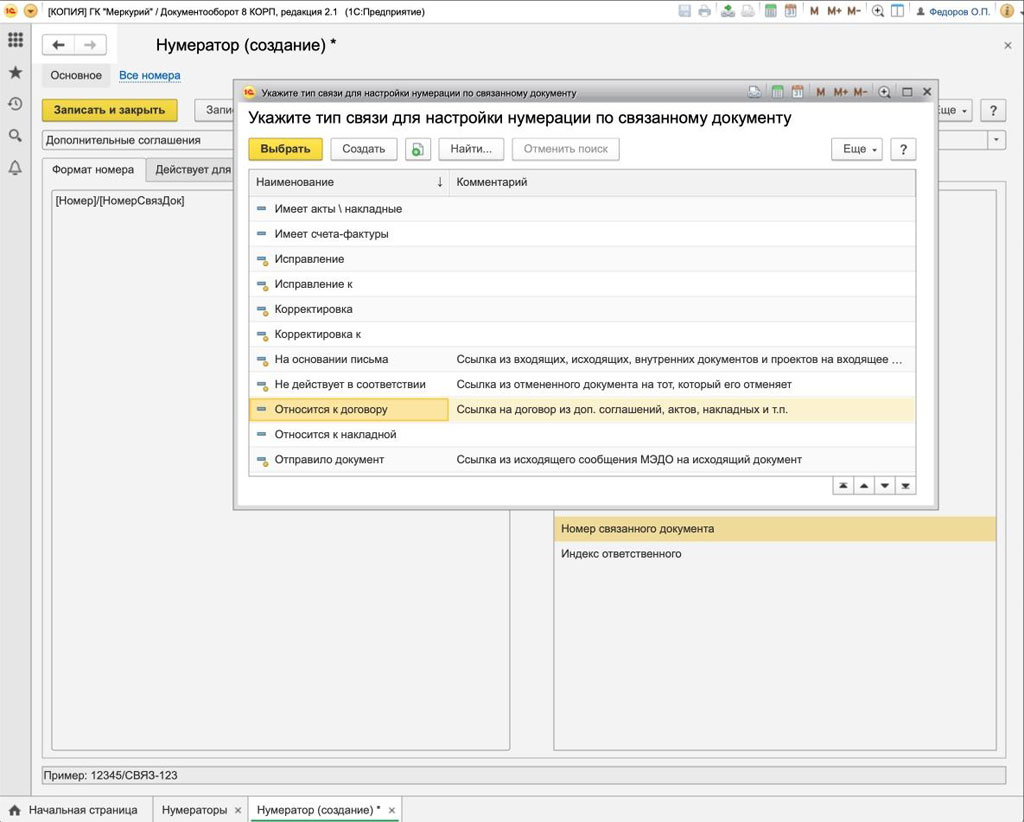Click the copy-item icon beside Создать

click(x=418, y=149)
